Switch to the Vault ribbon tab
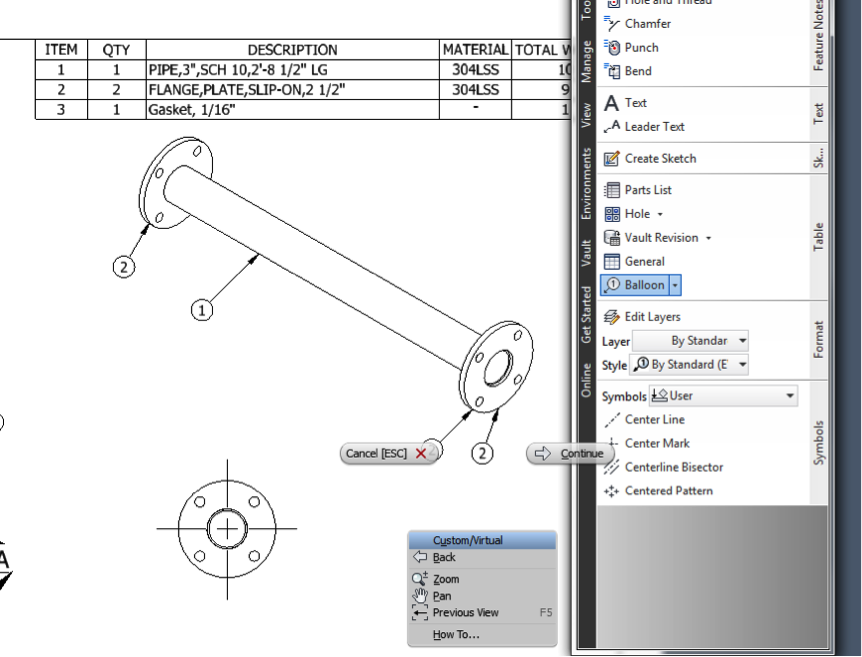Screen dimensions: 862x657 pos(586,253)
